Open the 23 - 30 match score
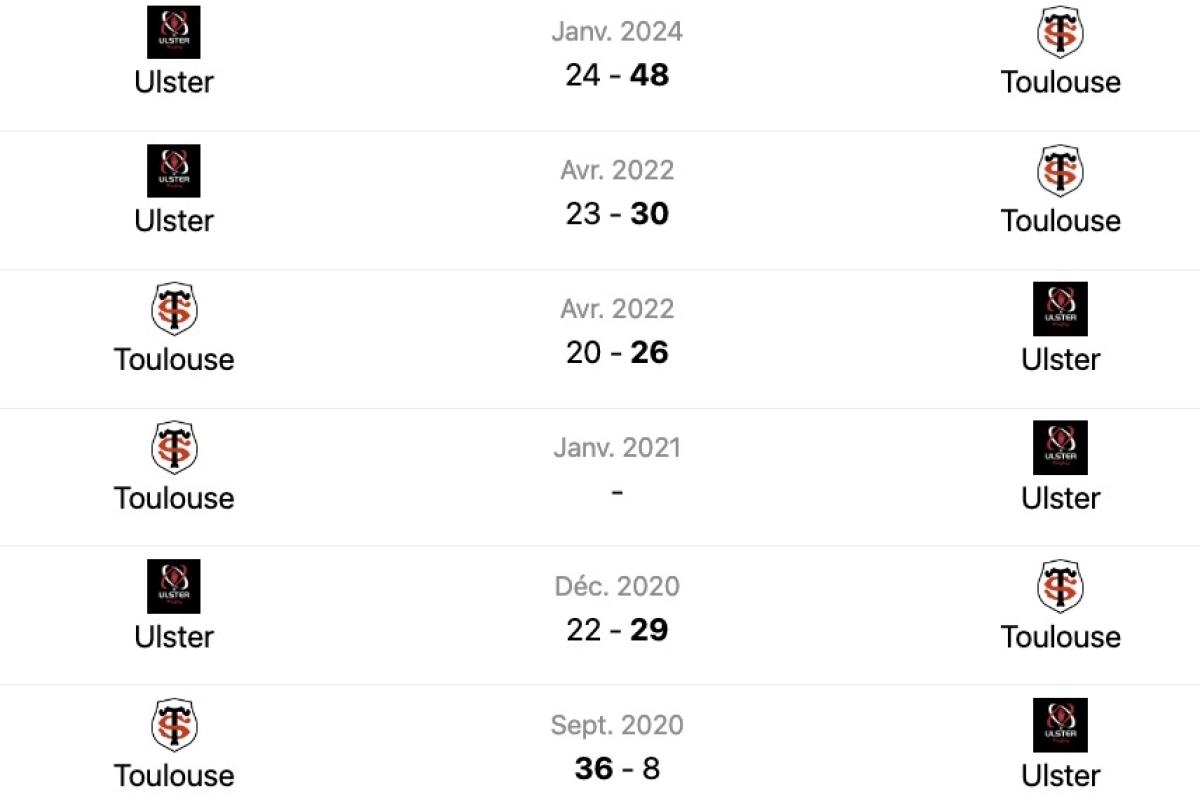Image resolution: width=1200 pixels, height=810 pixels. 617,213
